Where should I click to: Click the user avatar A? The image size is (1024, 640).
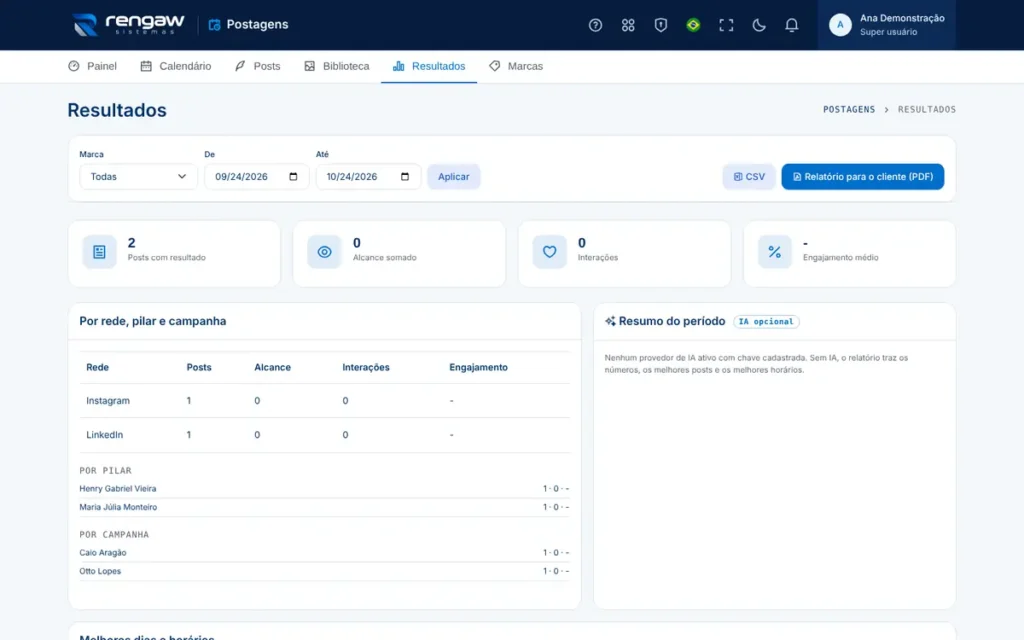coord(840,25)
